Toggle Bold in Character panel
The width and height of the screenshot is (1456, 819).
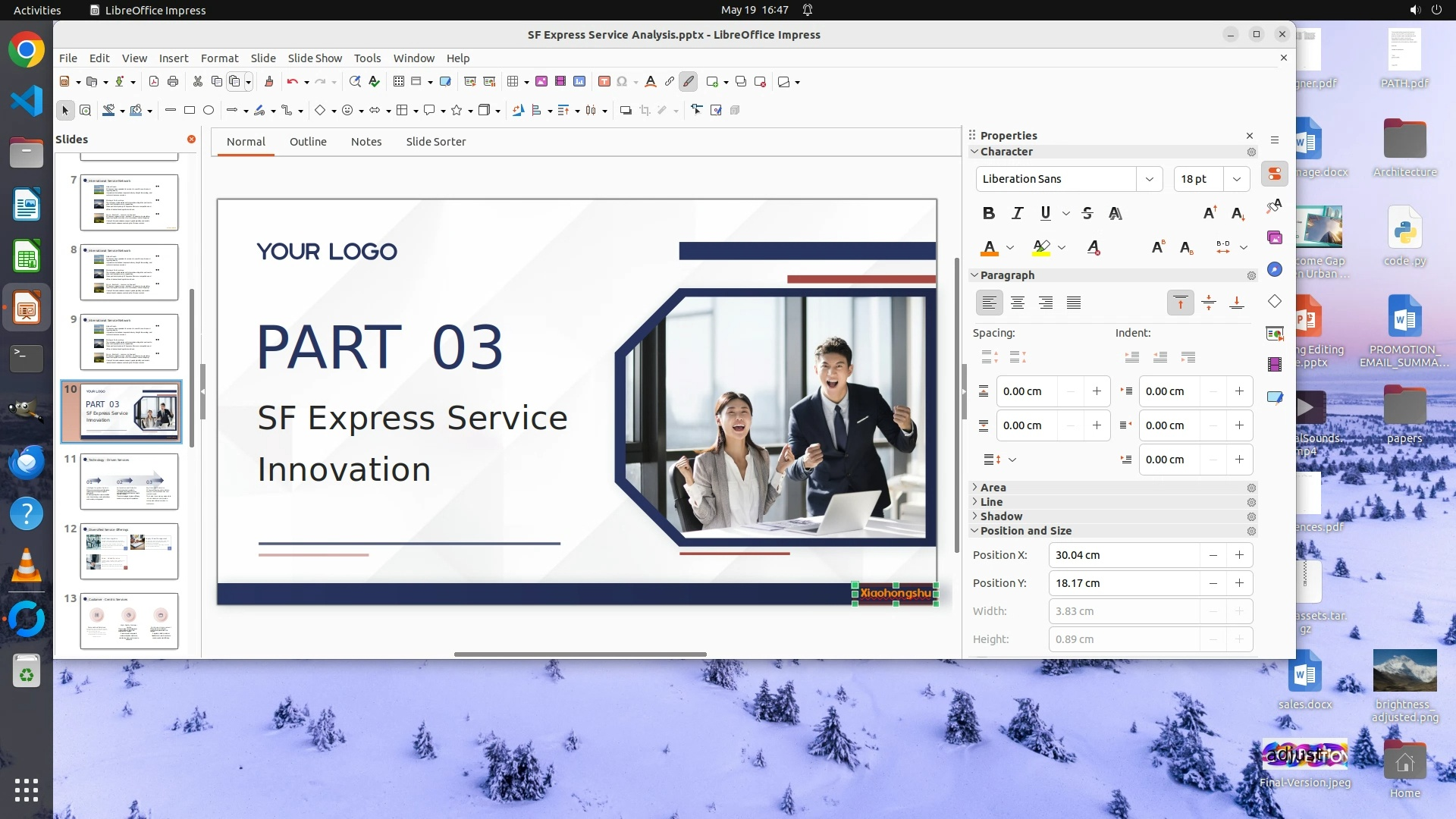tap(988, 214)
